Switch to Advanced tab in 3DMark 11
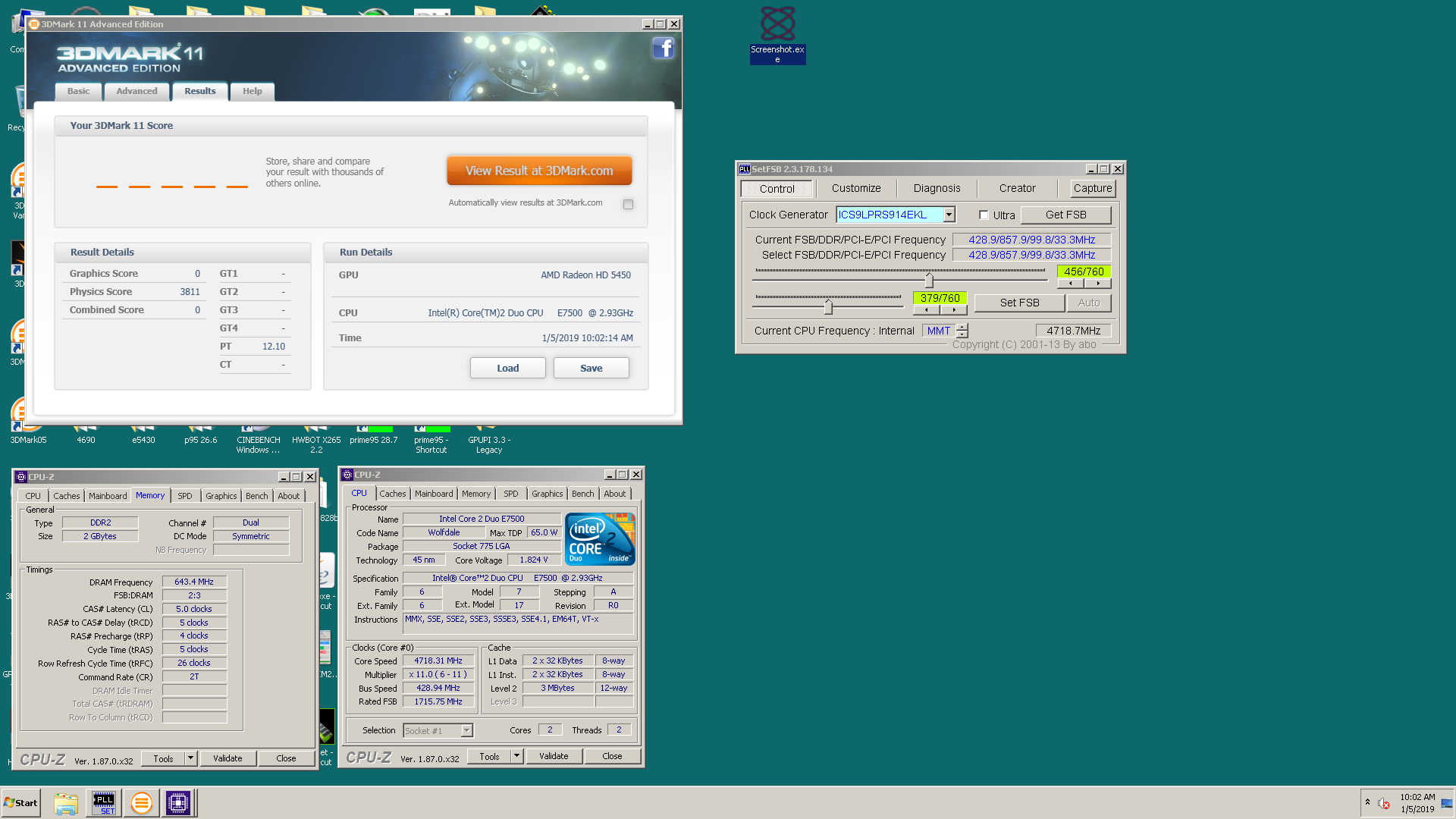 coord(136,91)
